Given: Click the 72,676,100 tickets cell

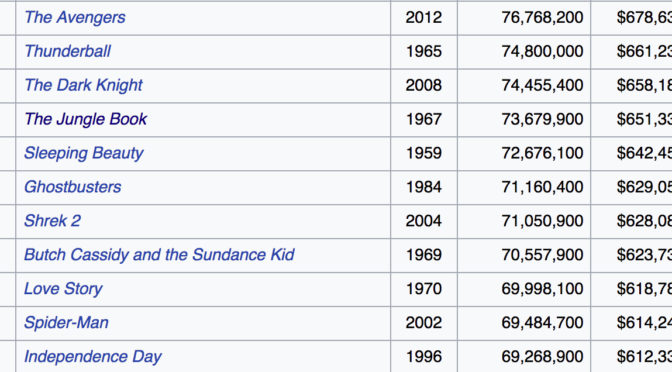Looking at the screenshot, I should (x=524, y=153).
